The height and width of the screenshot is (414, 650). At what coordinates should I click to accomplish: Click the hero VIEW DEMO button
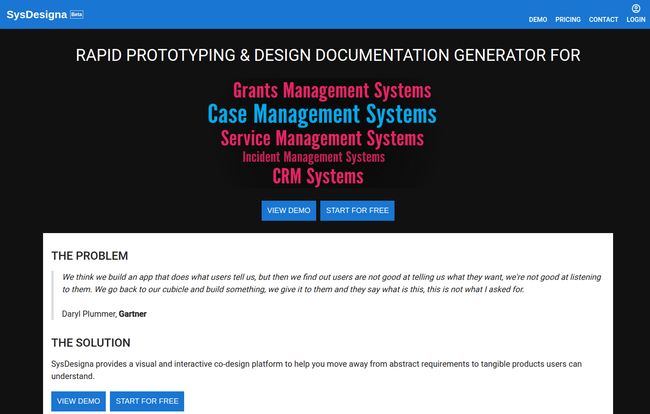tap(289, 211)
